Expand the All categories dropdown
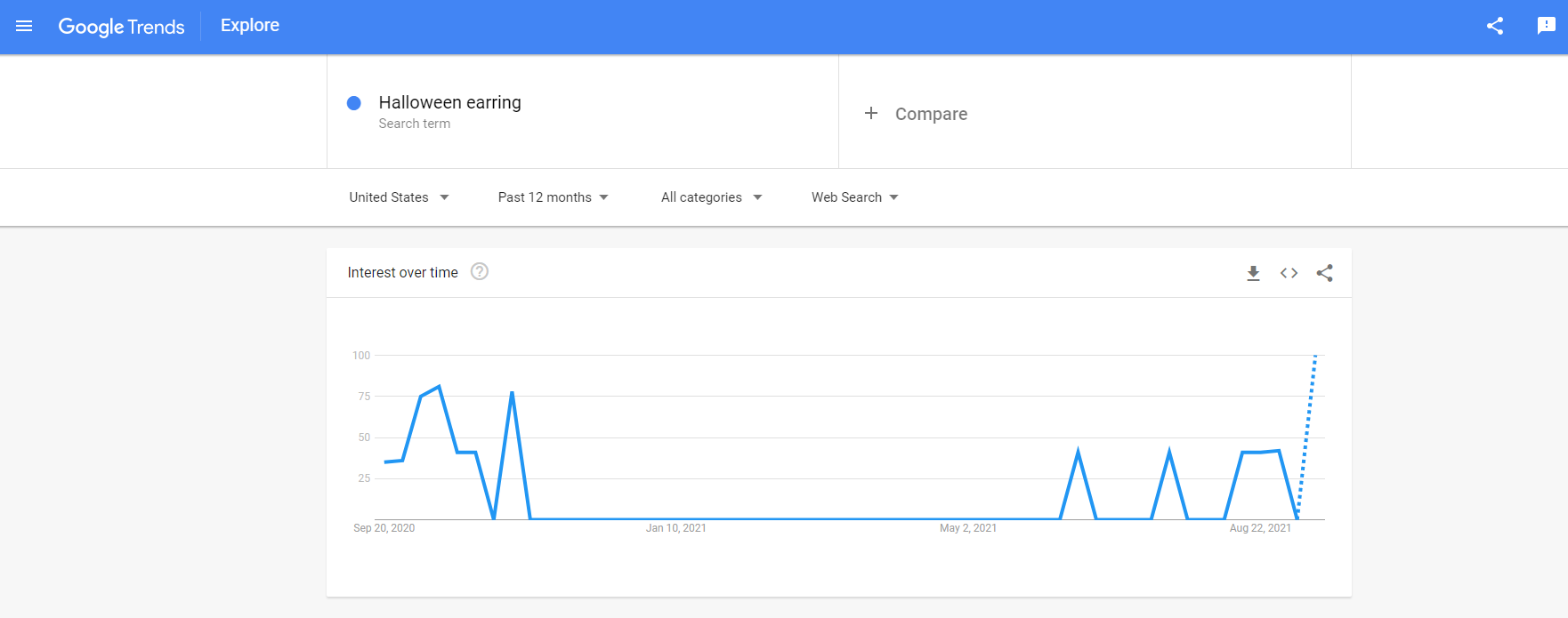Image resolution: width=1568 pixels, height=618 pixels. tap(711, 197)
